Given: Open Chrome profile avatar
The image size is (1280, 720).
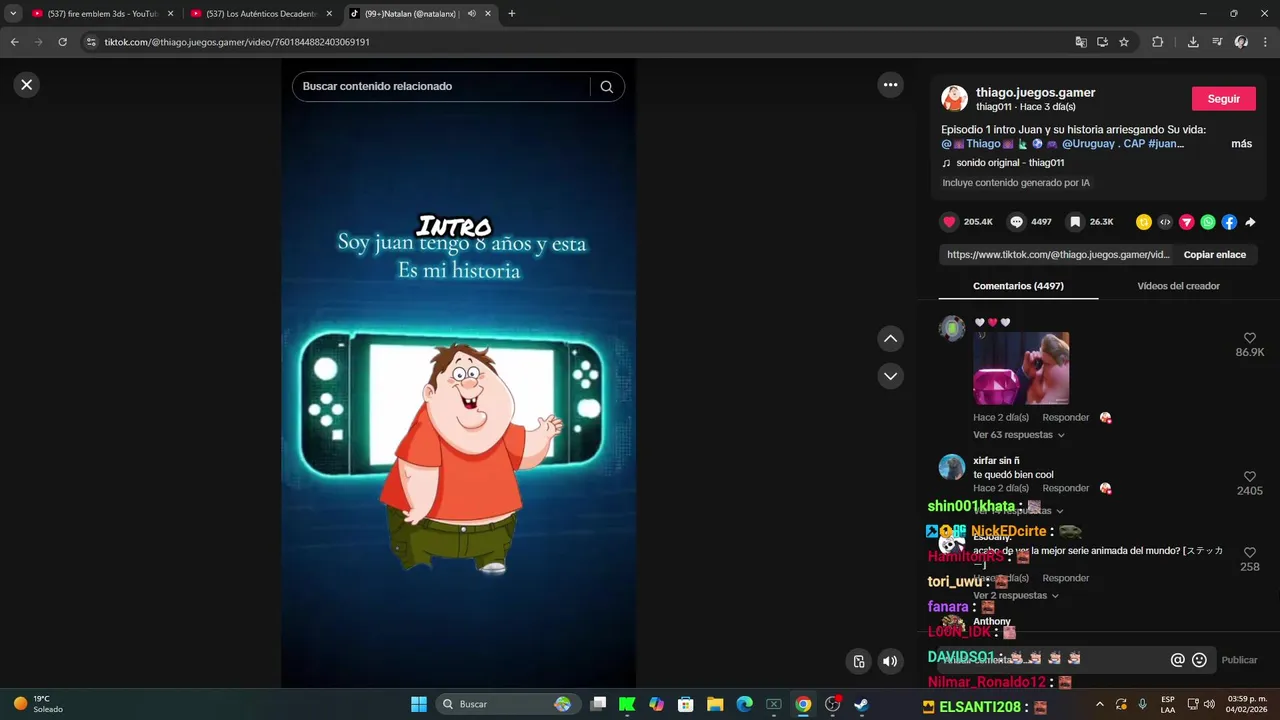Looking at the screenshot, I should [1241, 42].
